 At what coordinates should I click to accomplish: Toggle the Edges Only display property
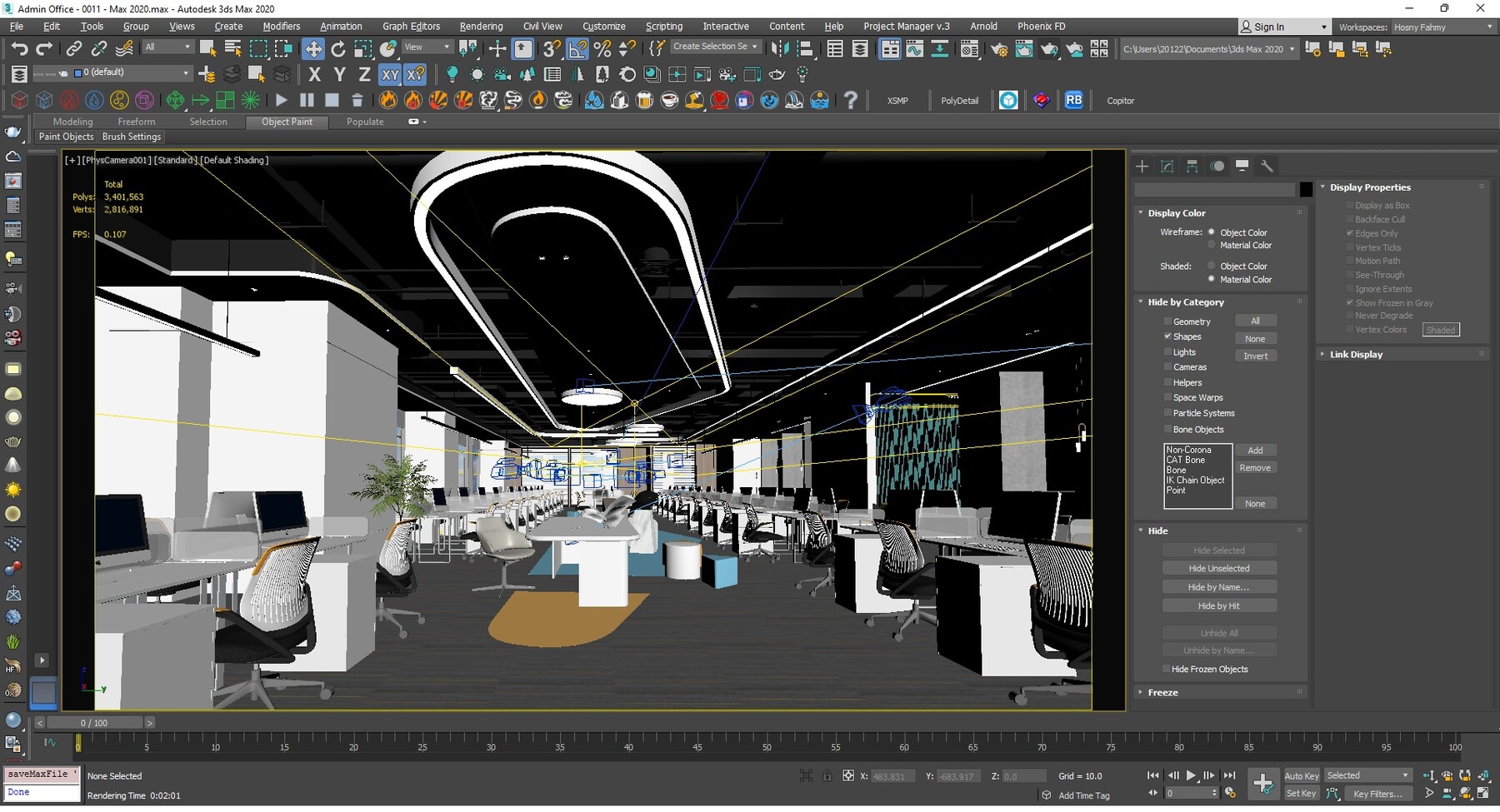click(1350, 233)
